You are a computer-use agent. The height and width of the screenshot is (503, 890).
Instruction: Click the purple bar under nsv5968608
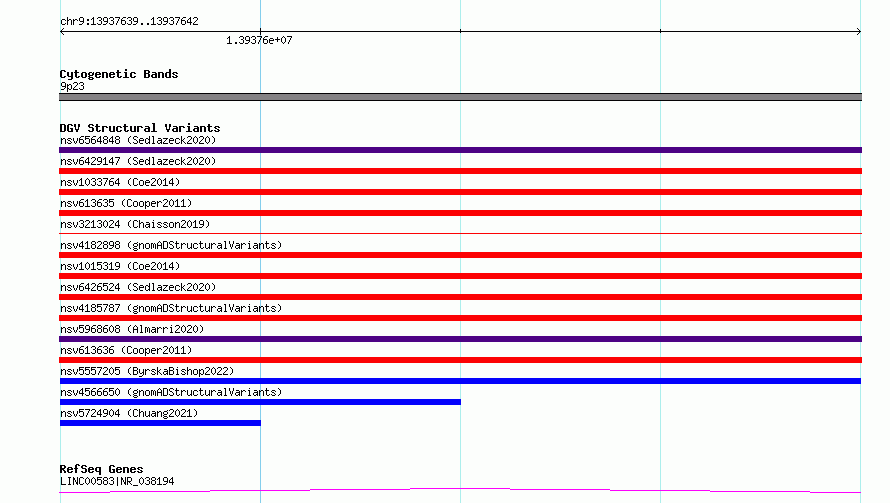(460, 339)
